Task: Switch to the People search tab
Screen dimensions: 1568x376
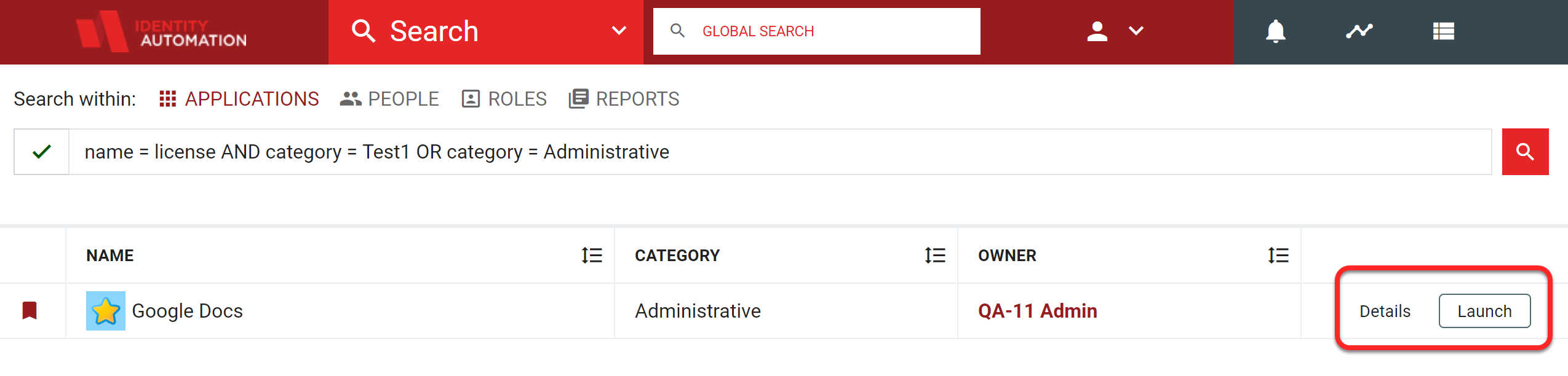Action: pyautogui.click(x=389, y=99)
